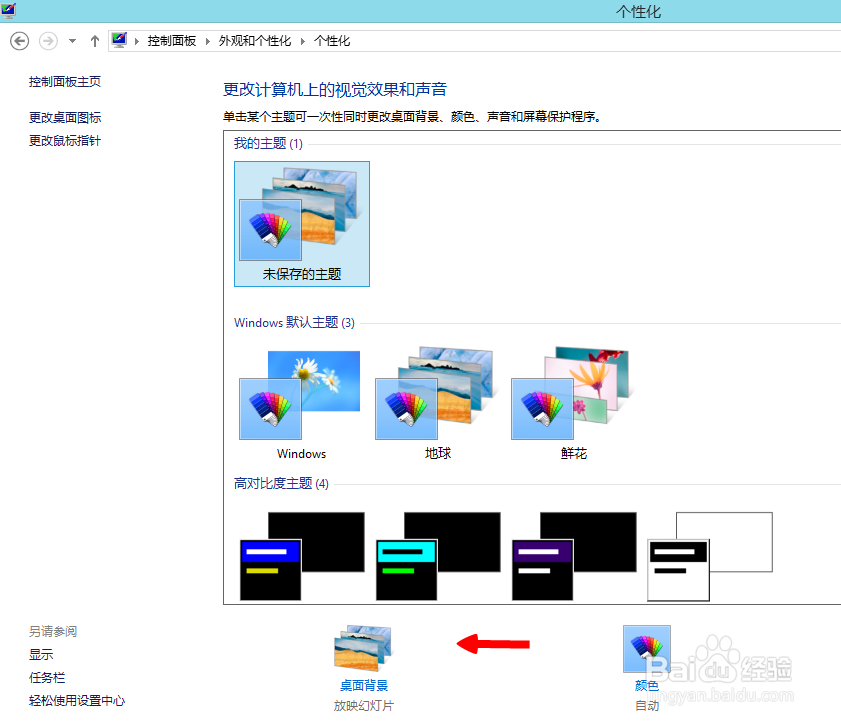Expand the arrow after 控制面板 breadcrumb
Viewport: 841px width, 725px height.
[x=207, y=41]
